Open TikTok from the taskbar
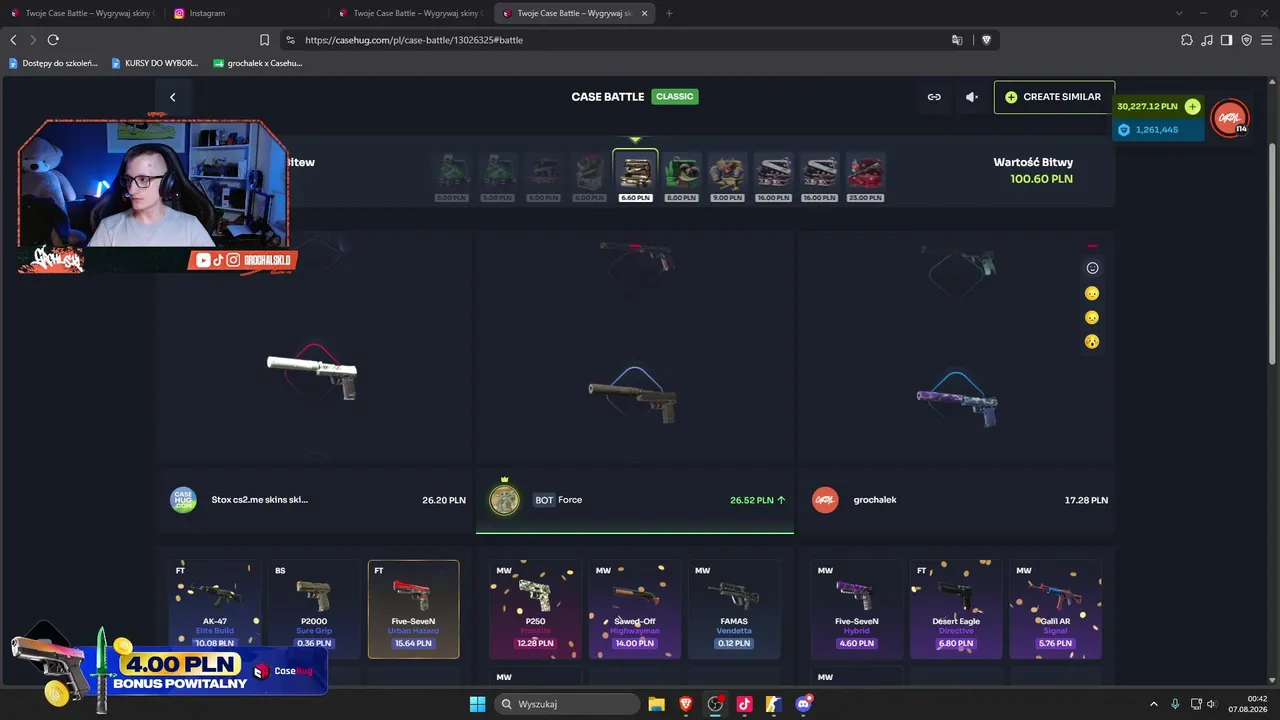This screenshot has height=720, width=1280. pyautogui.click(x=744, y=704)
